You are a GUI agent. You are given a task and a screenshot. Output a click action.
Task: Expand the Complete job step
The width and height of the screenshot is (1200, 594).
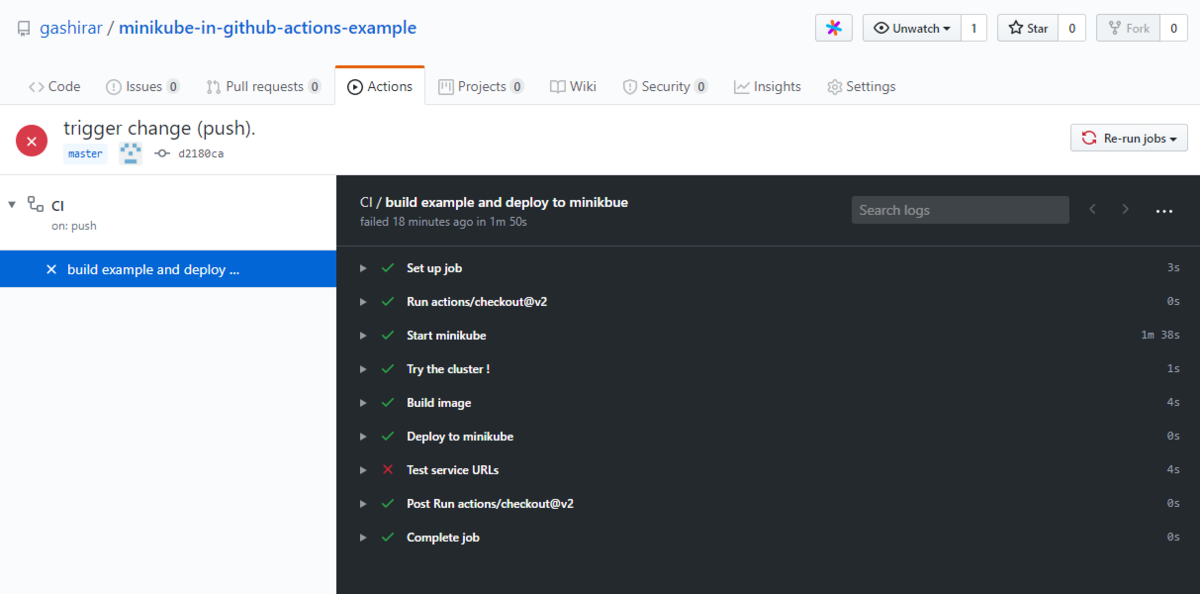pos(364,537)
